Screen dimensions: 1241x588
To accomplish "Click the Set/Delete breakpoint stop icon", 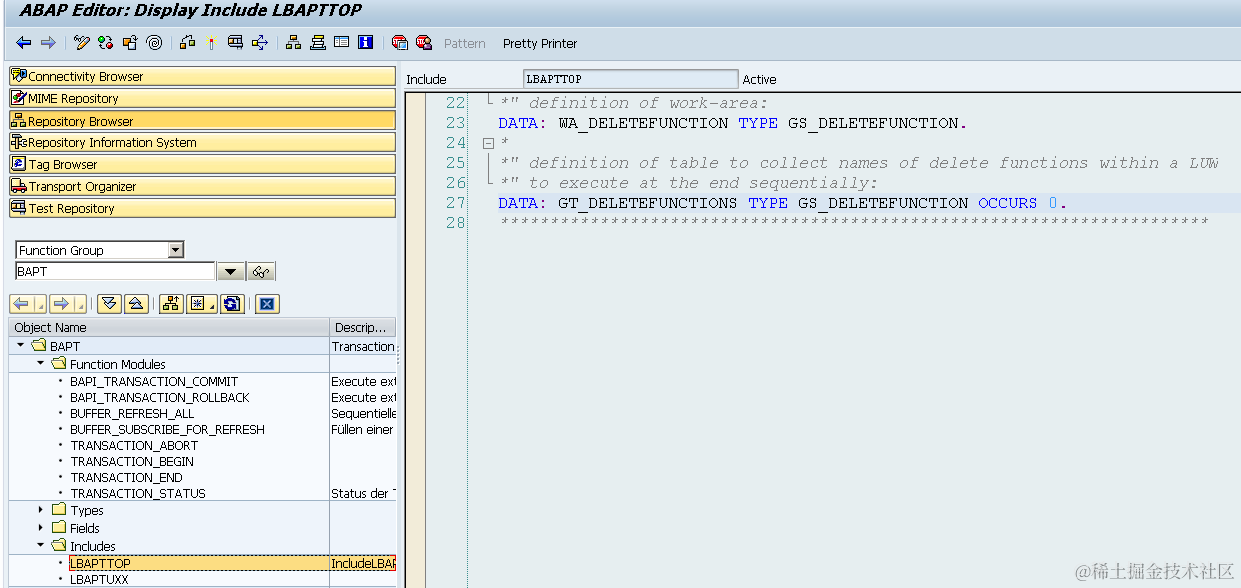I will coord(400,43).
